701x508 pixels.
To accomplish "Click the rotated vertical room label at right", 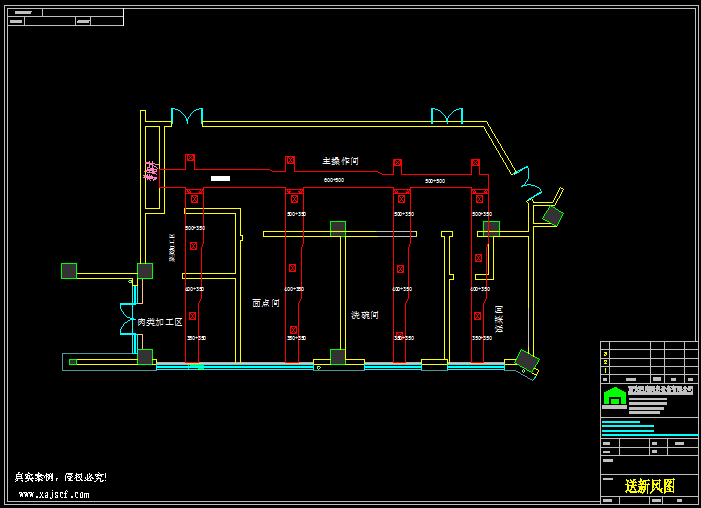I will click(499, 319).
